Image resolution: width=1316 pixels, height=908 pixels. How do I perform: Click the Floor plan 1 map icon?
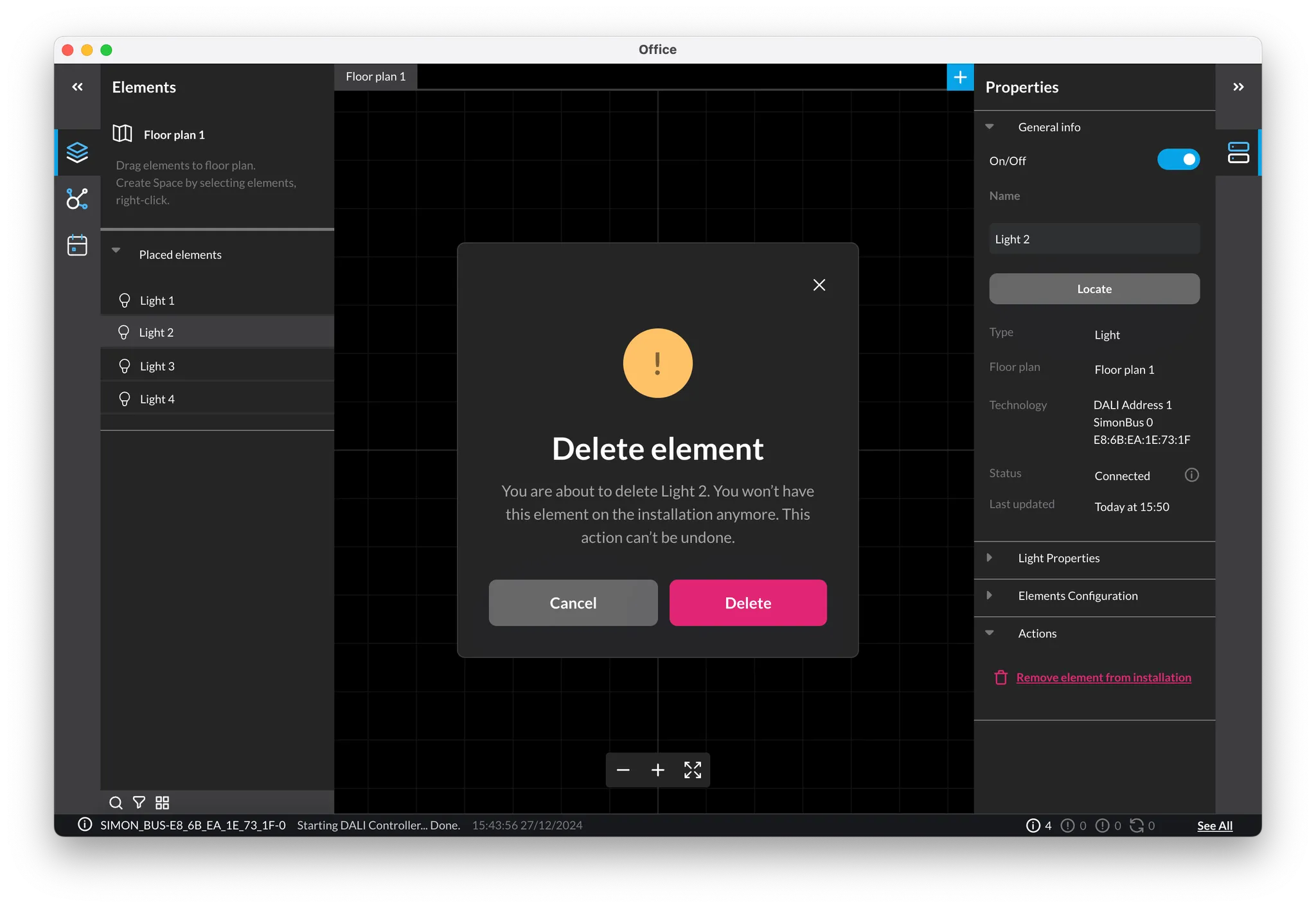point(122,134)
